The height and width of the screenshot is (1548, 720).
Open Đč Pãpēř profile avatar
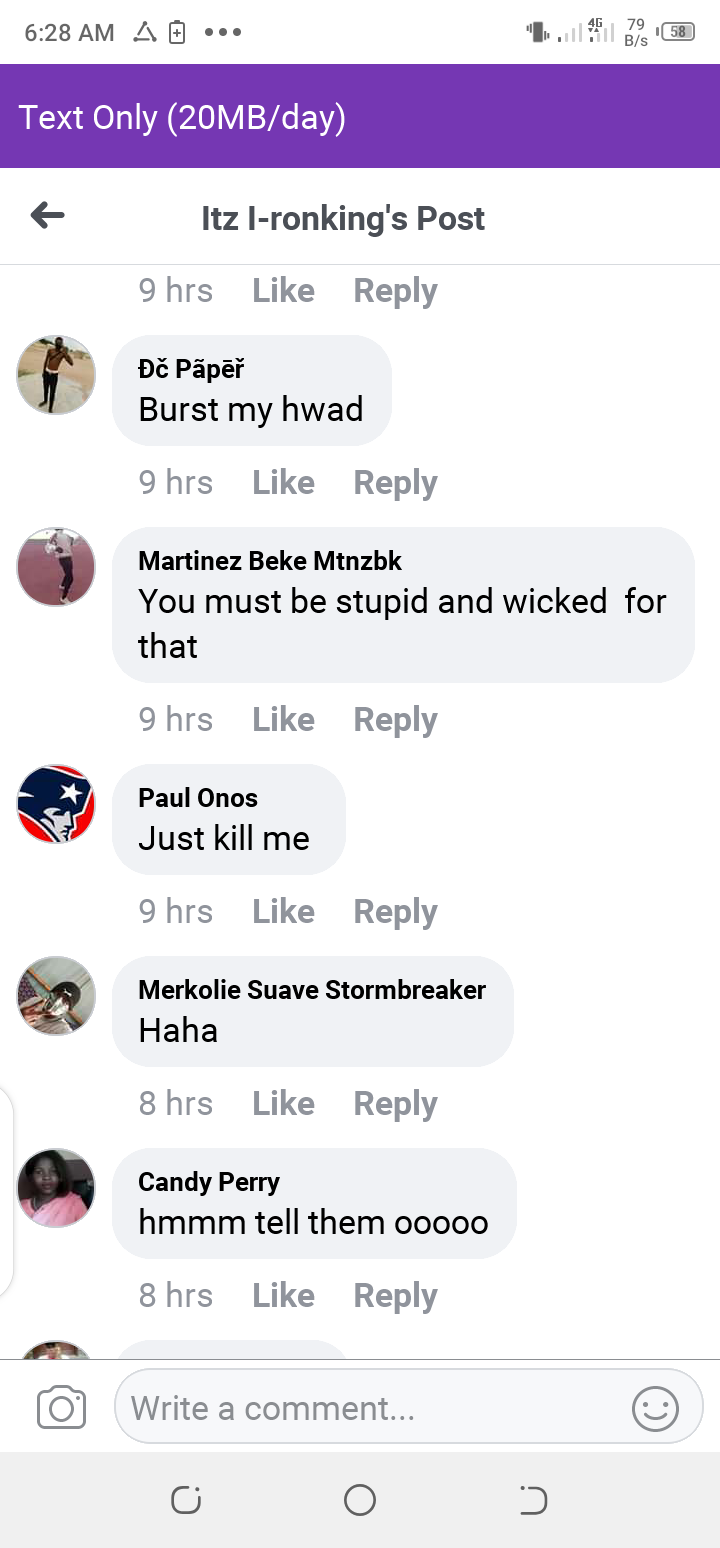click(x=56, y=375)
